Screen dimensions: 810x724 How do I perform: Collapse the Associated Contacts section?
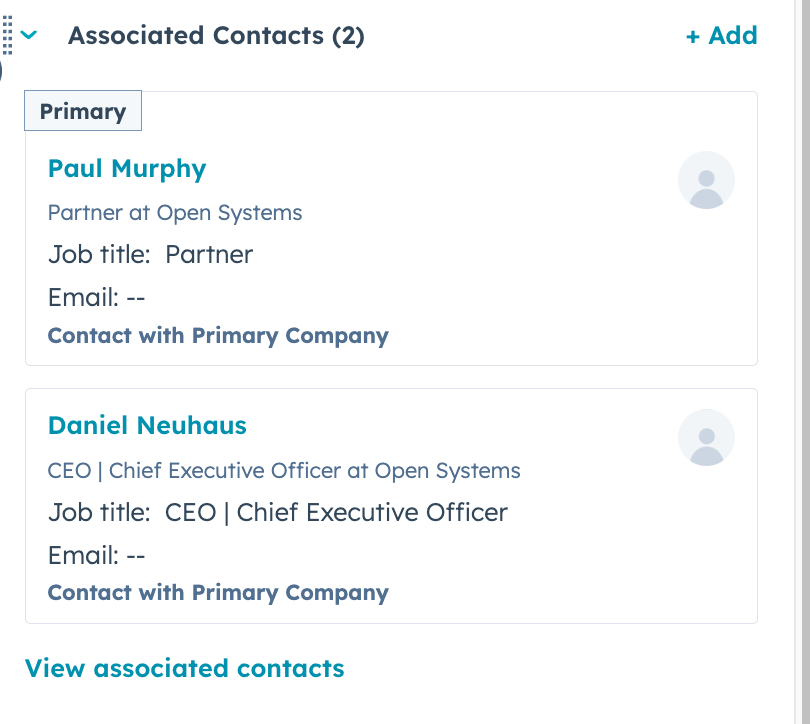click(30, 36)
